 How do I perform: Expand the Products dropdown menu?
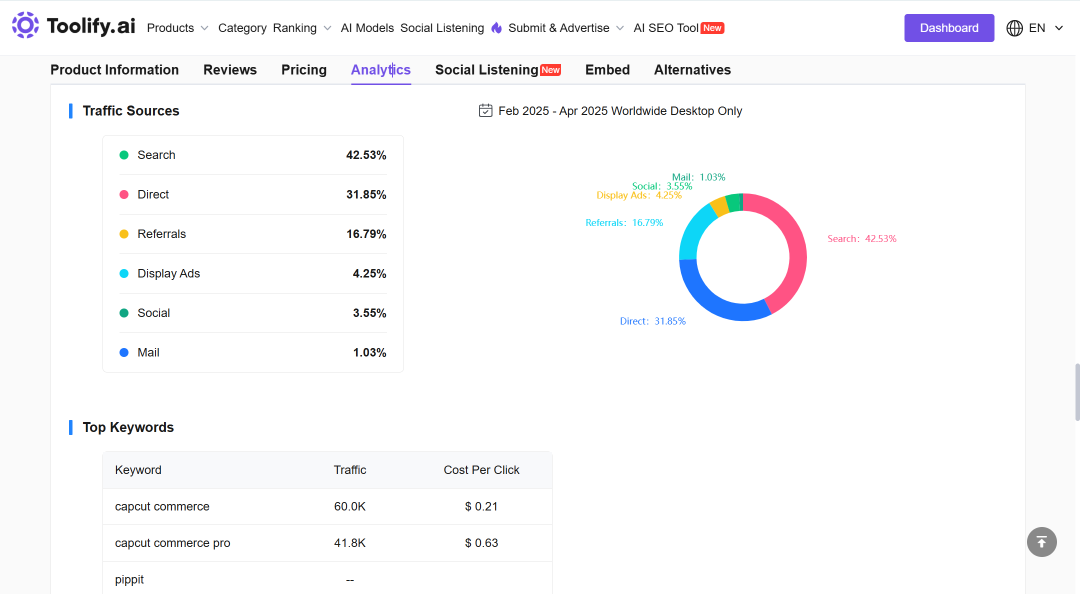pyautogui.click(x=205, y=28)
